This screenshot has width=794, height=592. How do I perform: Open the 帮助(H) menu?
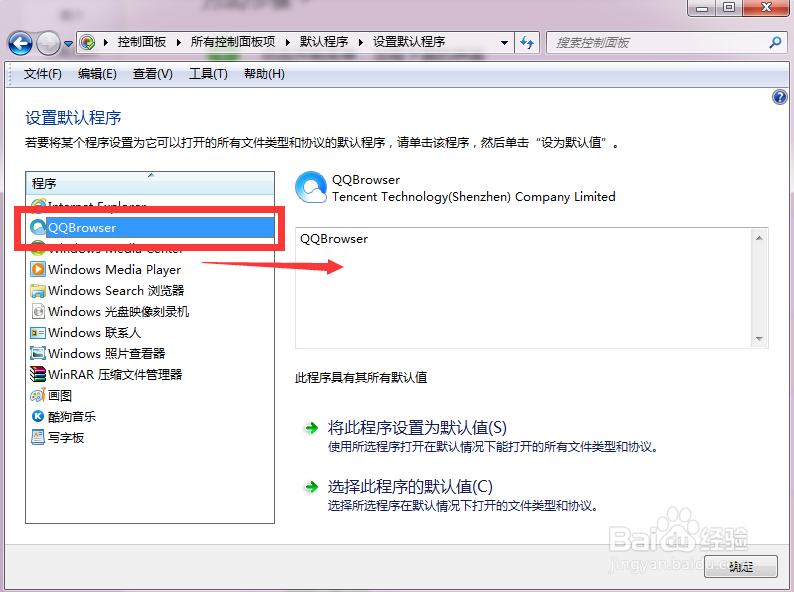[264, 74]
